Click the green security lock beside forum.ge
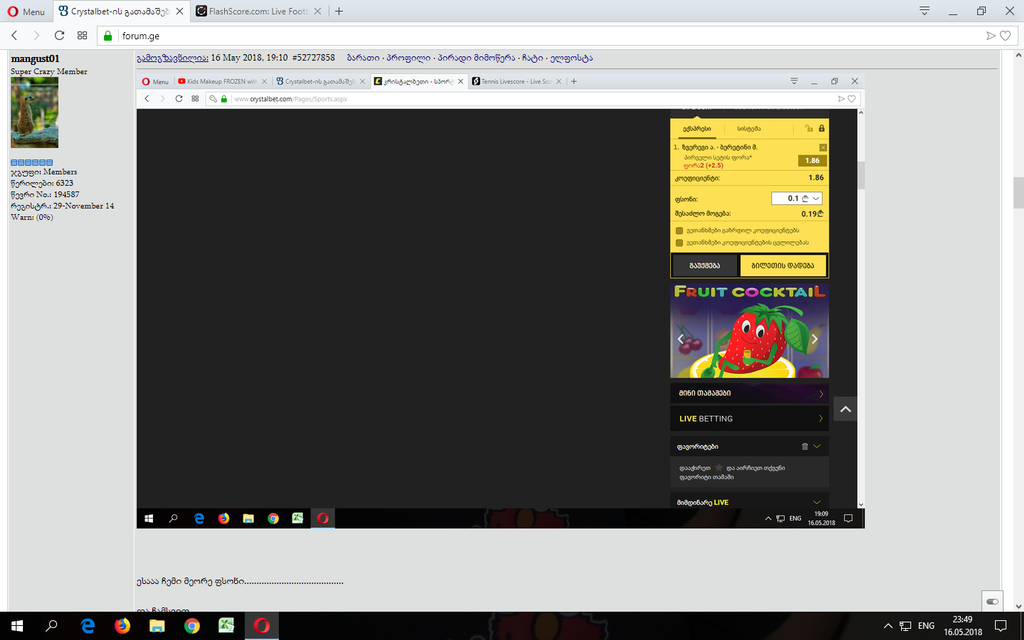Image resolution: width=1024 pixels, height=640 pixels. point(108,36)
